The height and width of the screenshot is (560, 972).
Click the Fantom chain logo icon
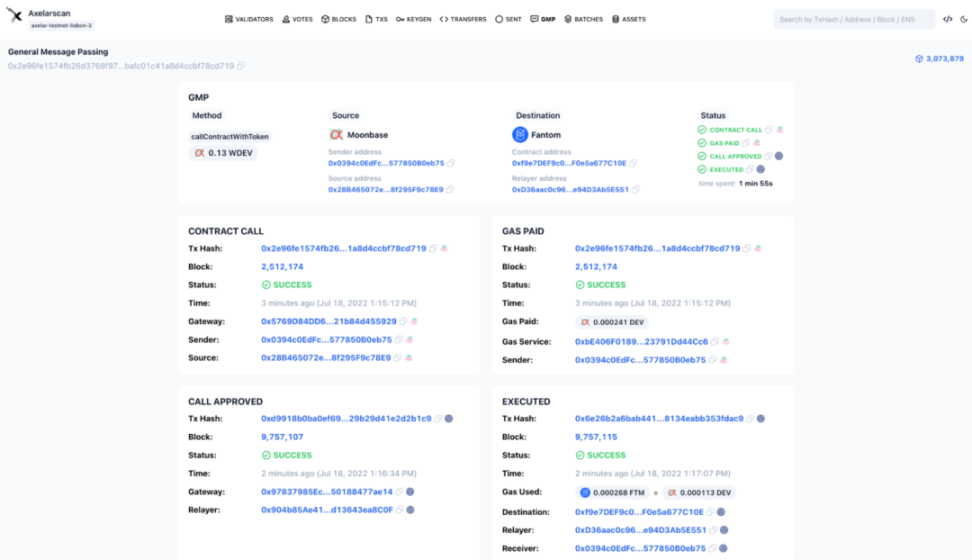tap(519, 134)
